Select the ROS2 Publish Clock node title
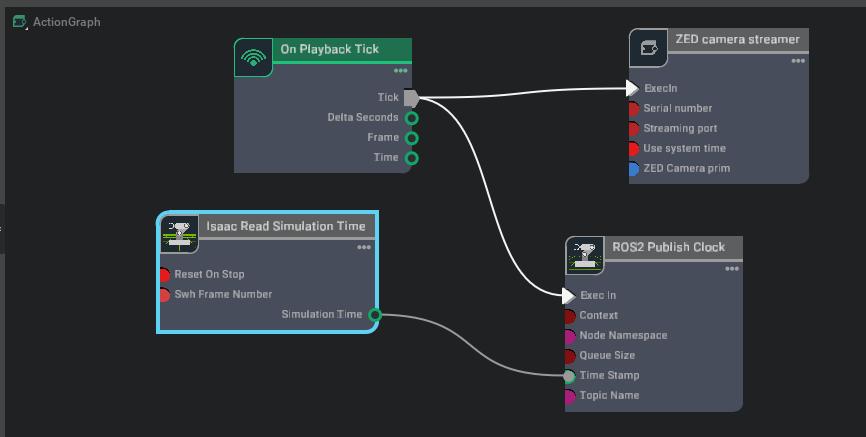Screen dimensions: 866x437 click(x=668, y=247)
